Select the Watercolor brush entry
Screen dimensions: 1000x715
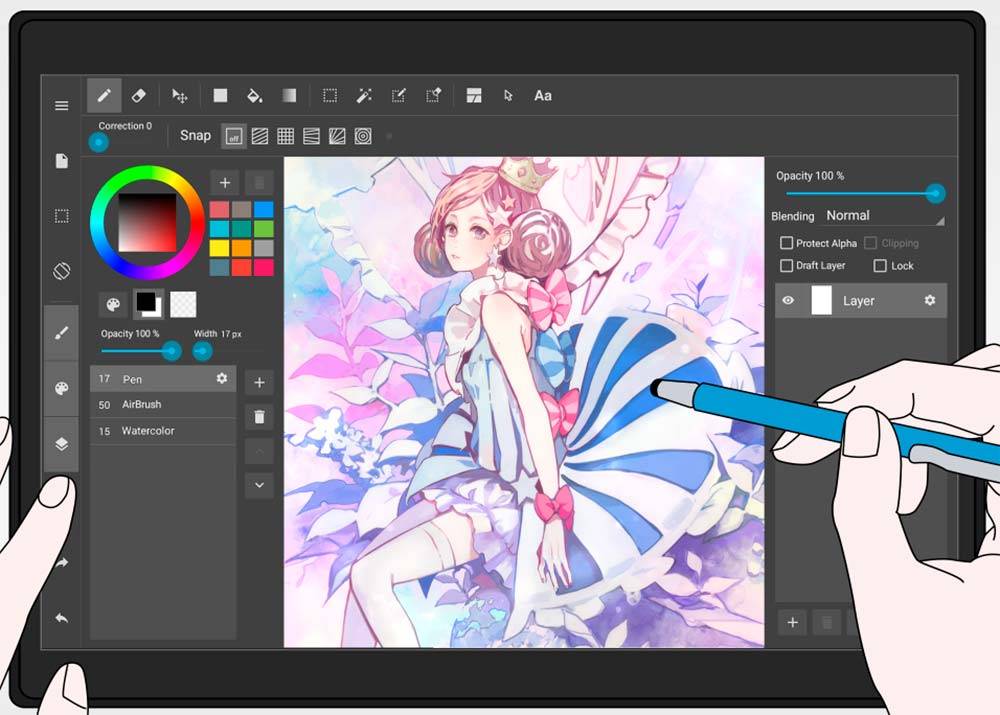147,431
